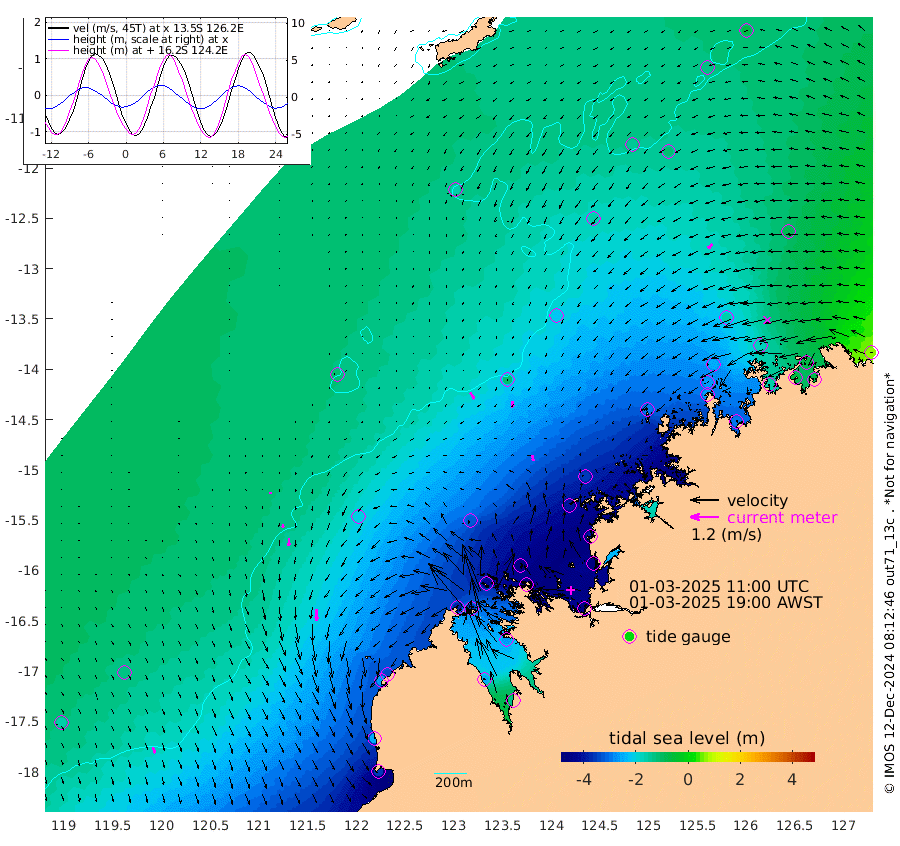Screen dimensions: 900x846
Task: Click the '121.5' longitude axis label
Action: coord(308,826)
